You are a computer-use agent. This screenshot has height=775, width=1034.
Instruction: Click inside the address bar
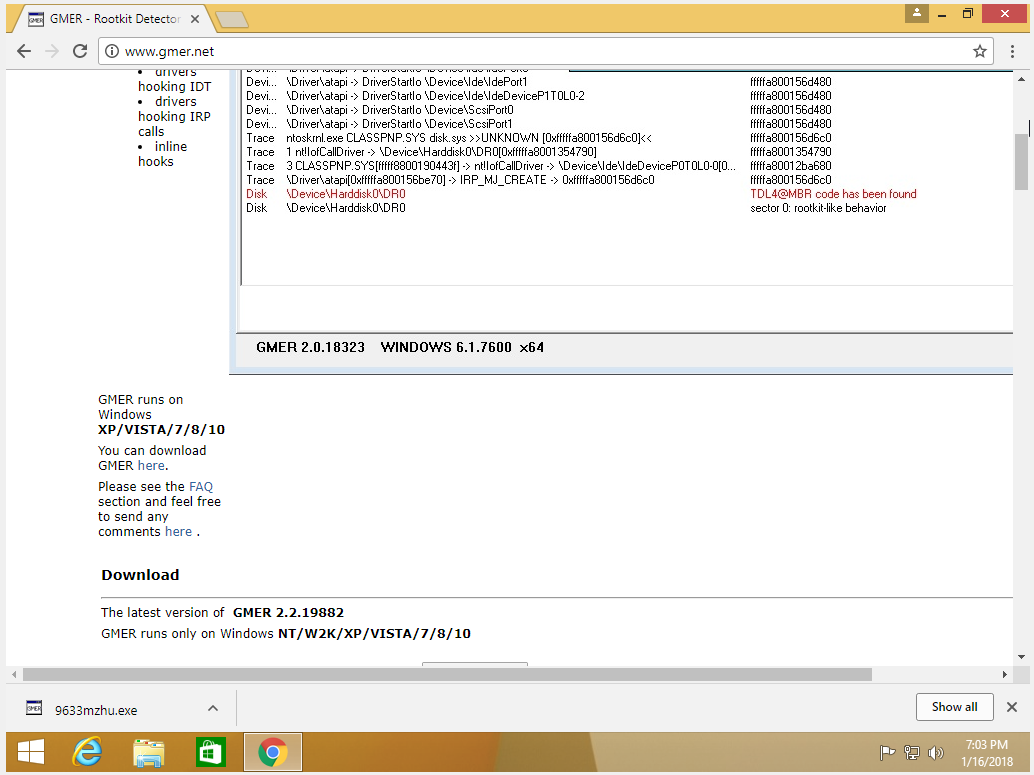pyautogui.click(x=400, y=51)
